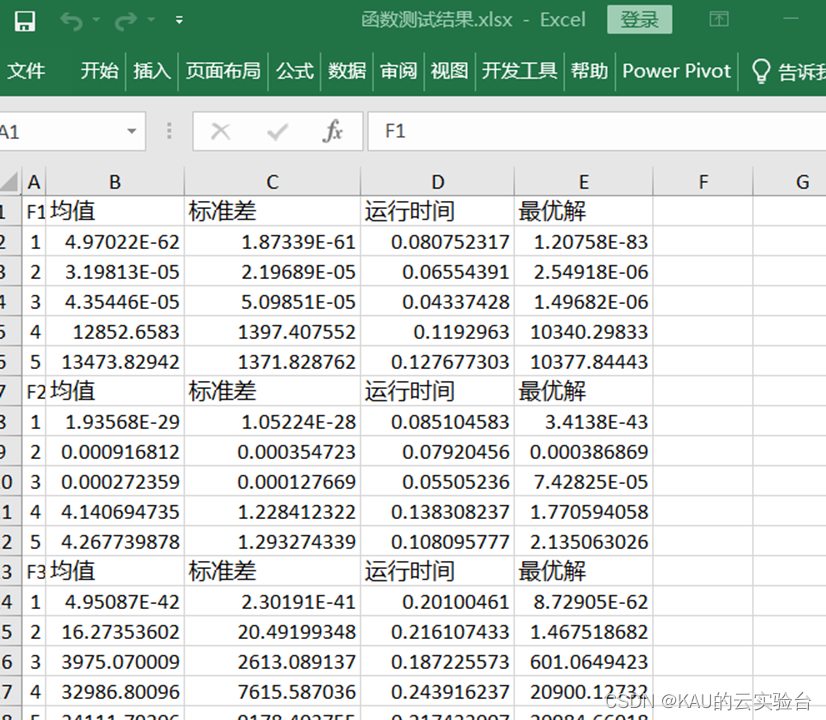Switch to the 视图 ribbon tab
Image resolution: width=826 pixels, height=720 pixels.
coord(449,71)
